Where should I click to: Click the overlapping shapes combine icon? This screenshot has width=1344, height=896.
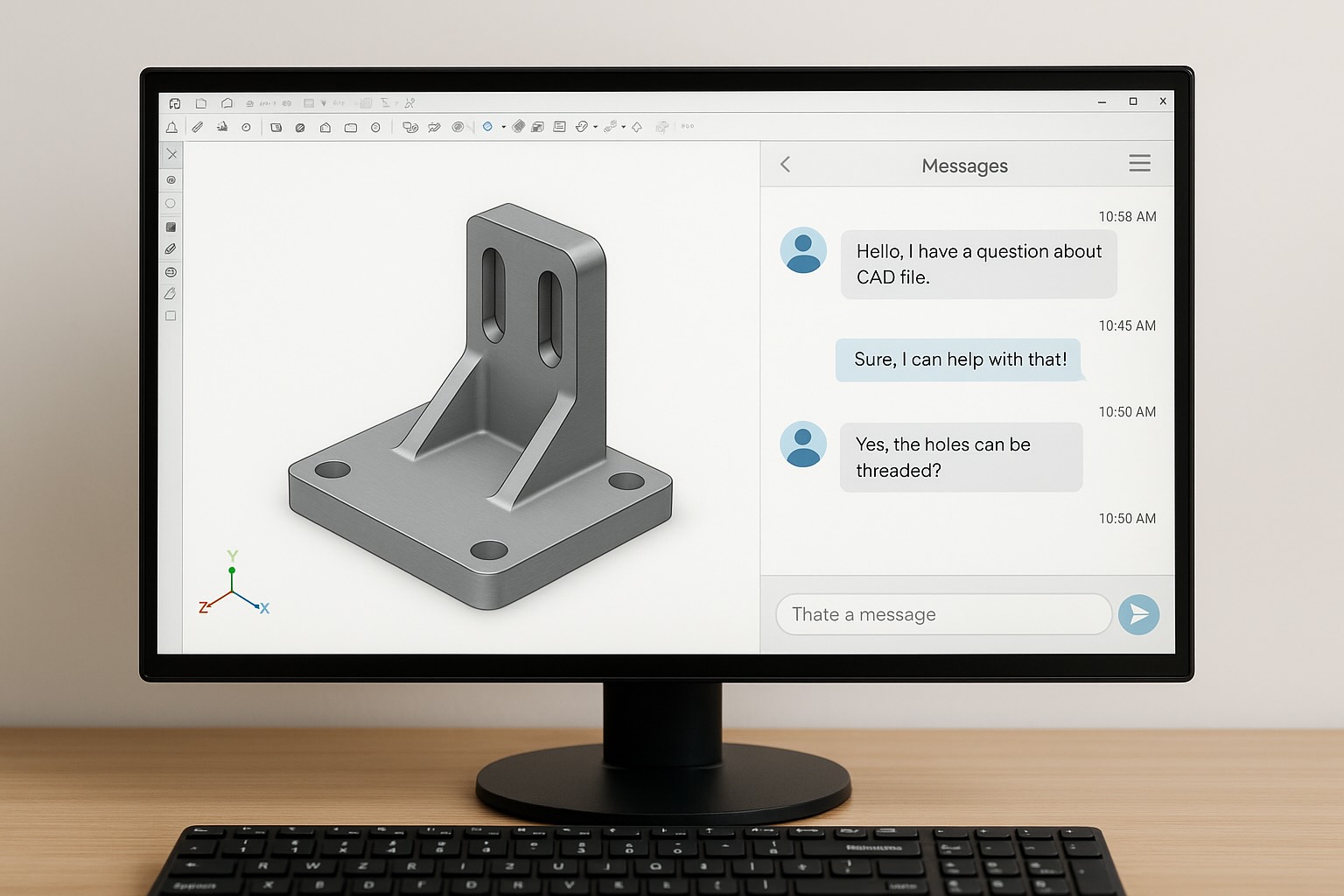[409, 127]
